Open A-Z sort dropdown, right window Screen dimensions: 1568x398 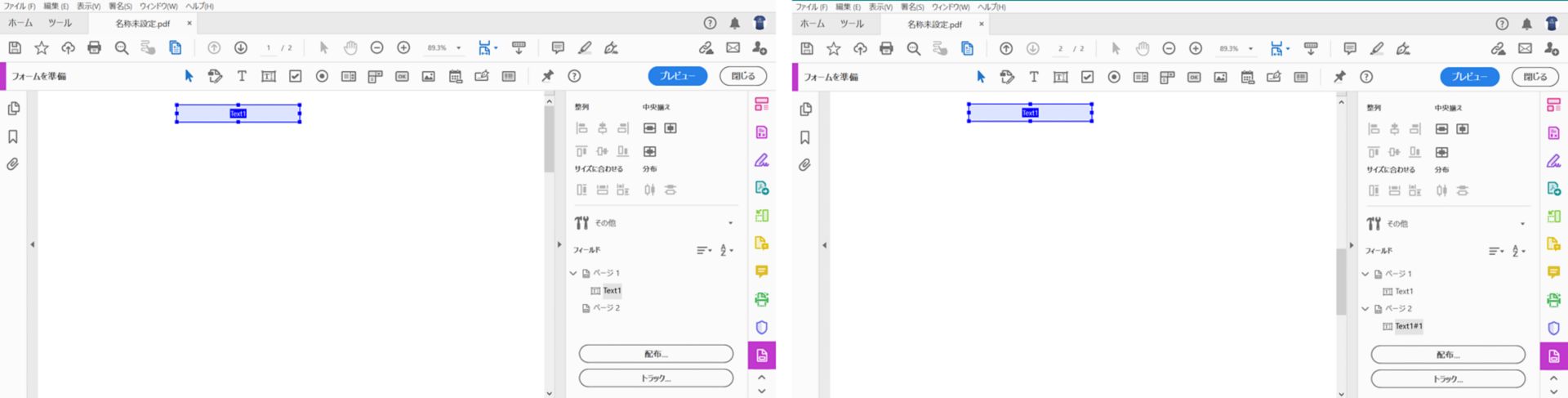(x=1519, y=251)
